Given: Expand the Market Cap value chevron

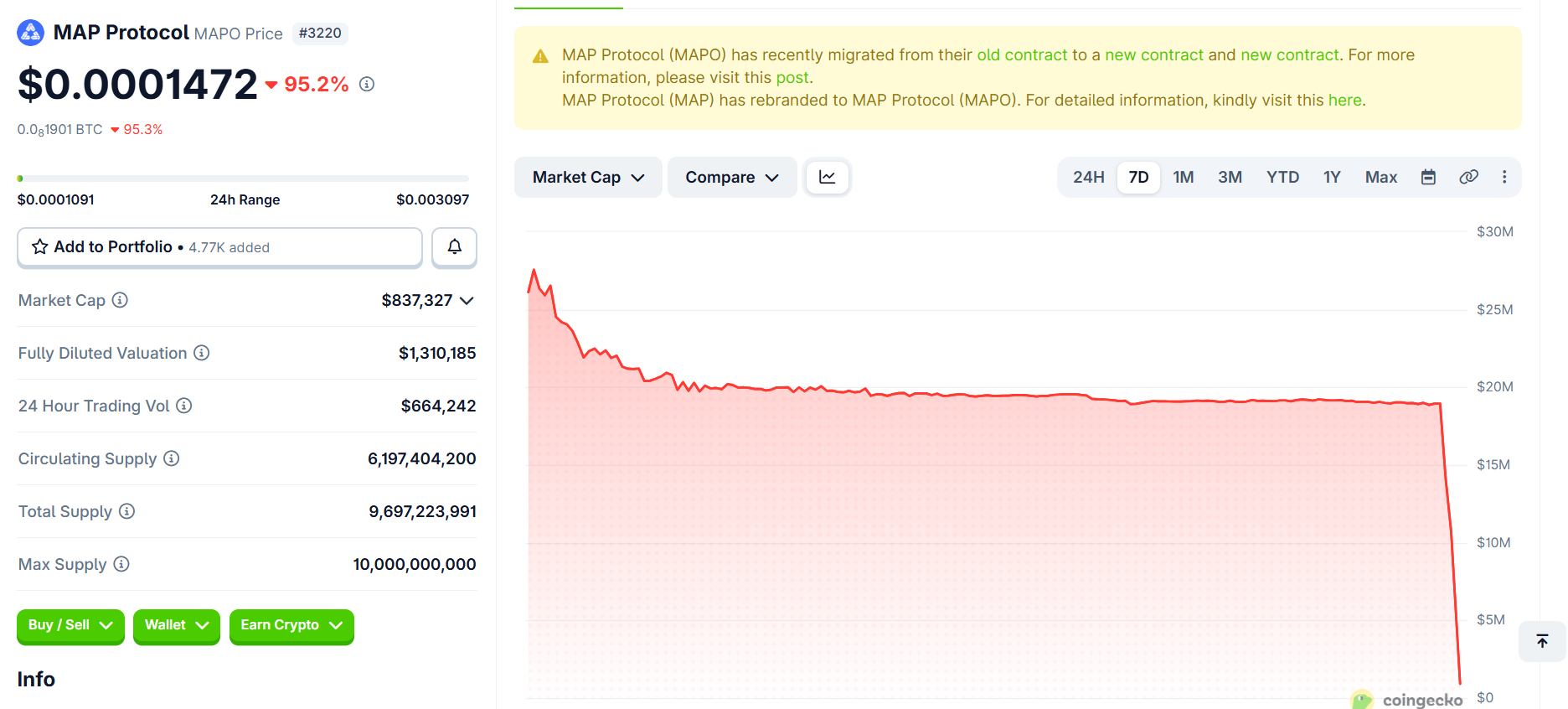Looking at the screenshot, I should (x=467, y=301).
